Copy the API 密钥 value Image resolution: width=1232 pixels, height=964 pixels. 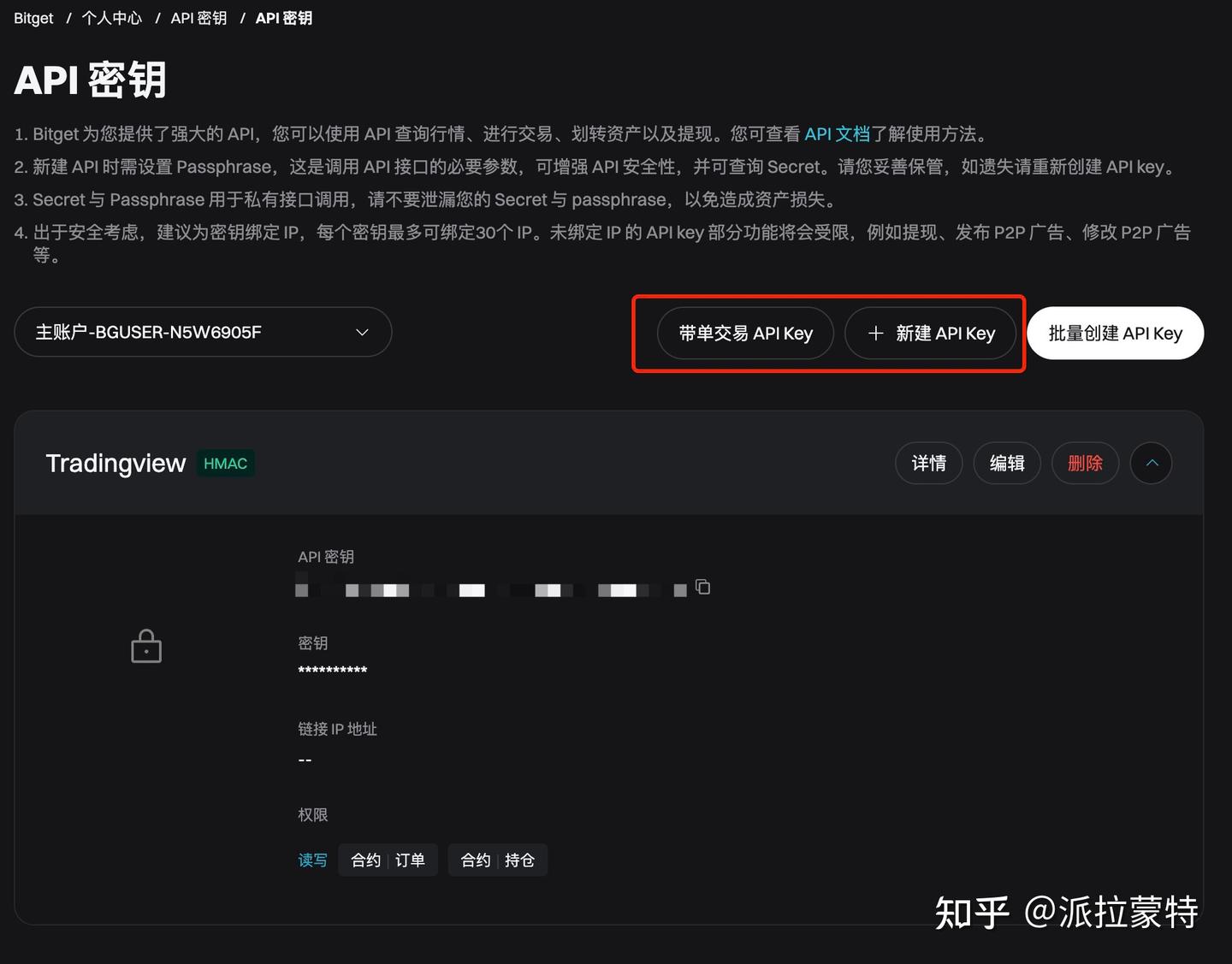coord(702,588)
